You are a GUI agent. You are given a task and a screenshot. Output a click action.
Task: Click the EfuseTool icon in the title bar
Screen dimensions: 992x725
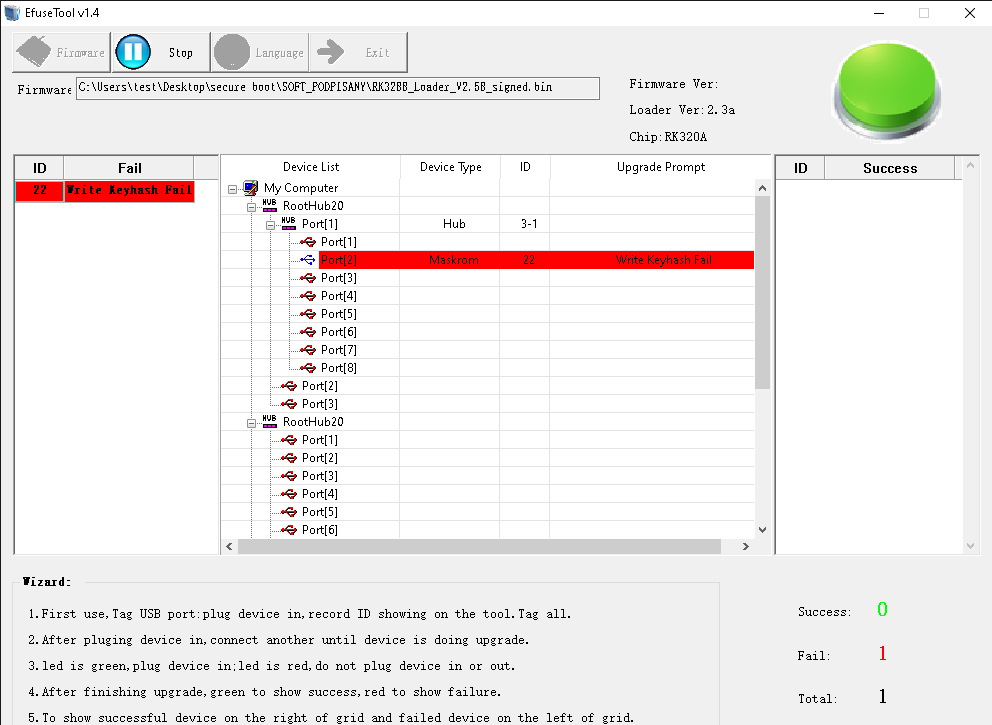pyautogui.click(x=11, y=13)
